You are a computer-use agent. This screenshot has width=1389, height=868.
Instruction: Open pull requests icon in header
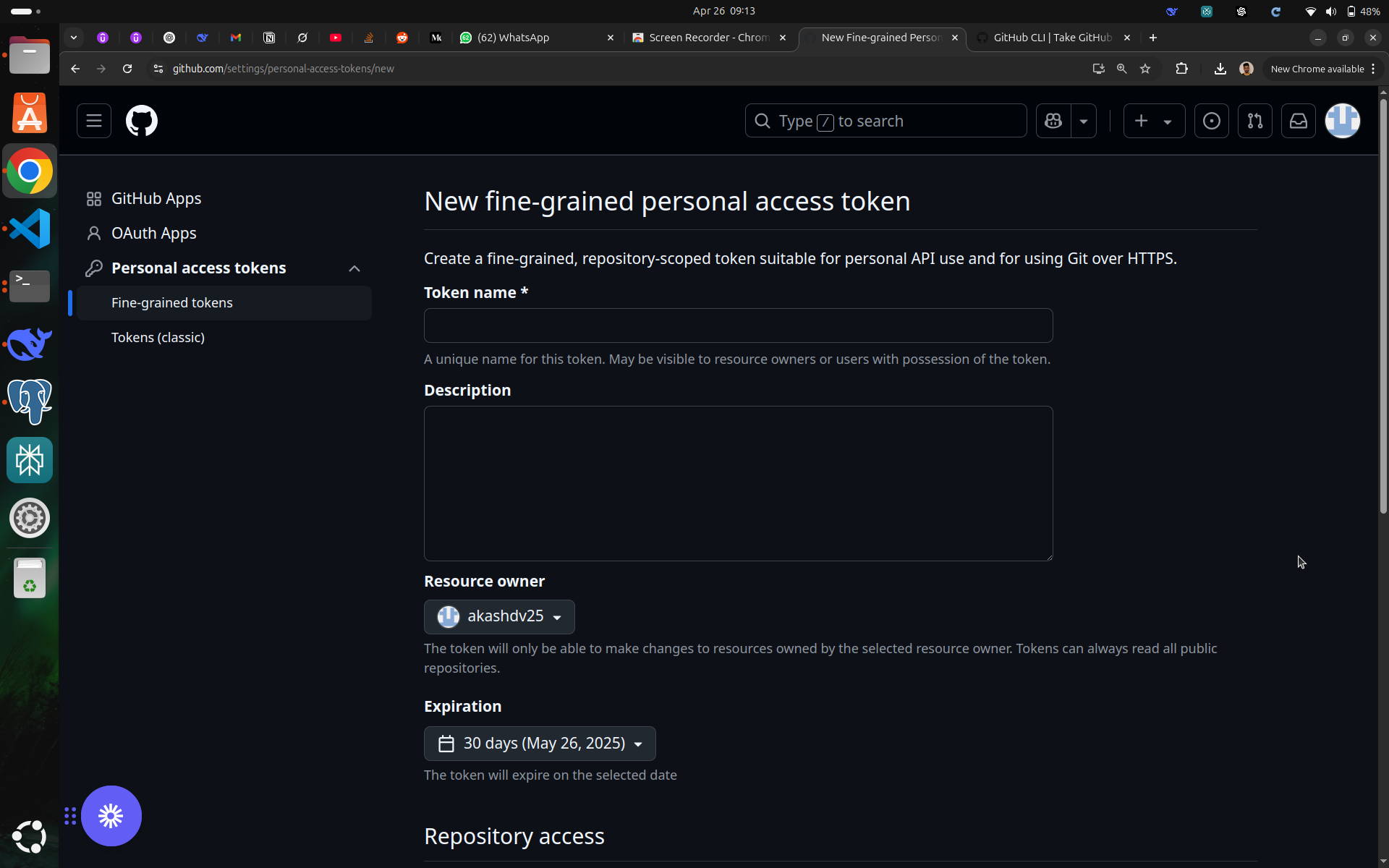click(x=1255, y=121)
